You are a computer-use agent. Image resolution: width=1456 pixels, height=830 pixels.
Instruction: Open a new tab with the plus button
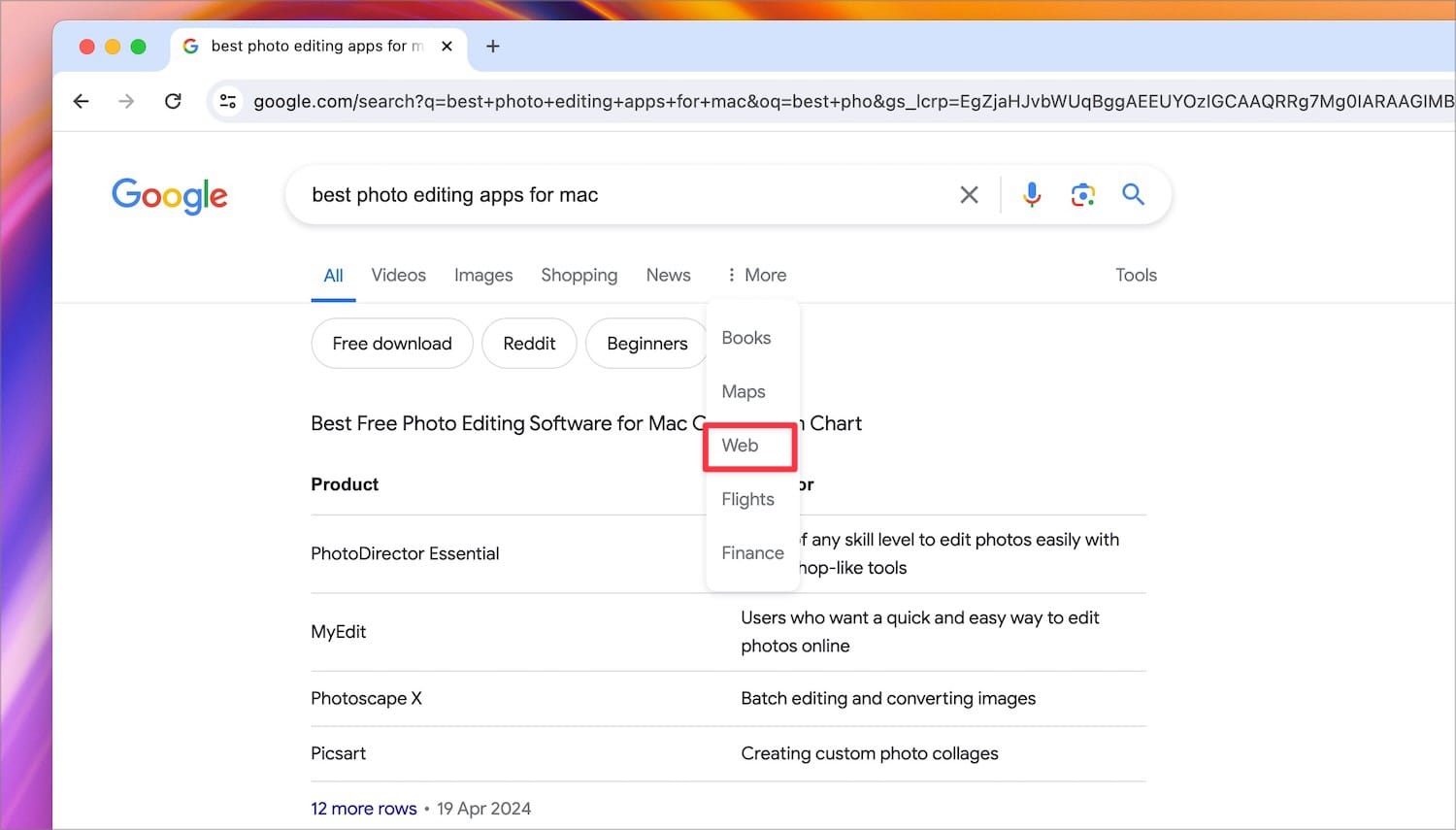point(493,47)
